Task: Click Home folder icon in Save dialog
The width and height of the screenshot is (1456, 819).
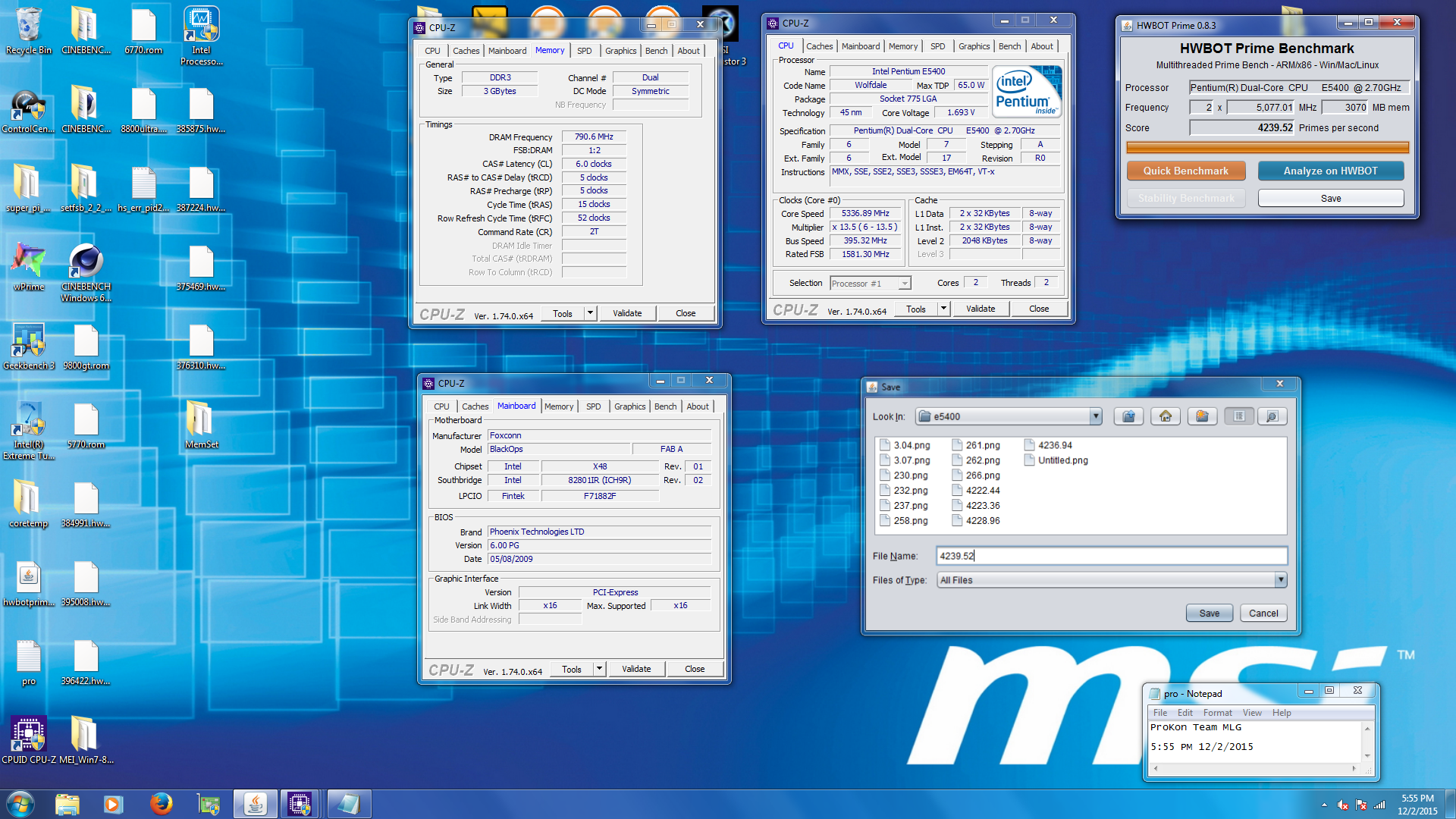Action: point(1166,416)
